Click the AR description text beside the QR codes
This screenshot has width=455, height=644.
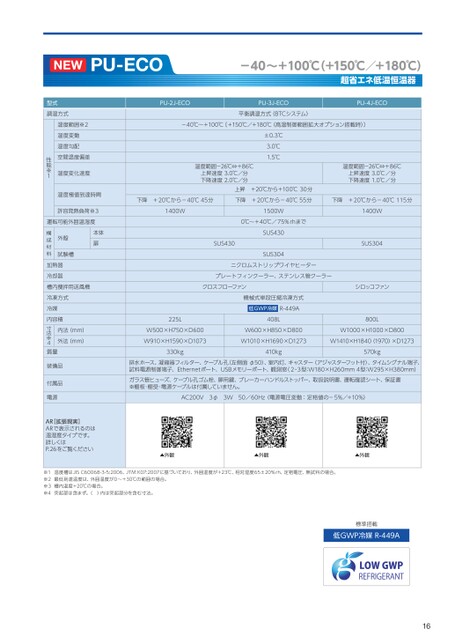[x=69, y=435]
